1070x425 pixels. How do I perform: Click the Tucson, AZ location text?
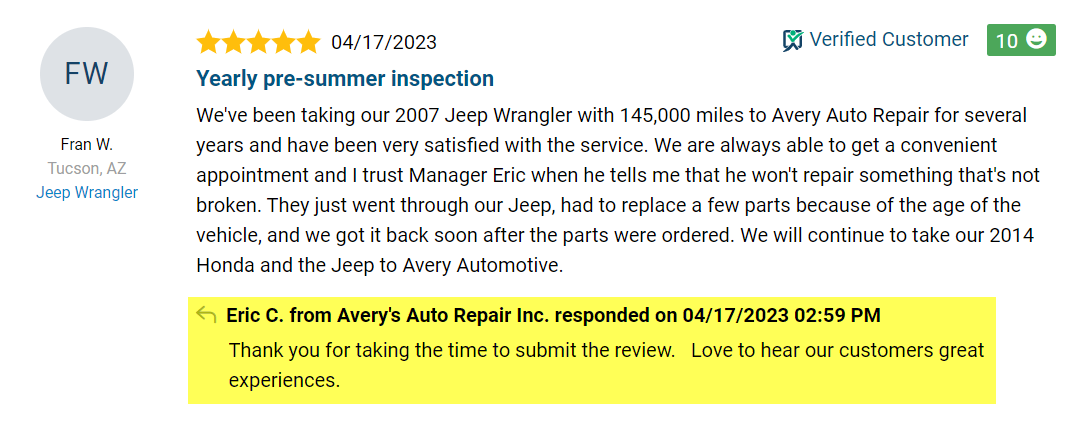(x=87, y=168)
